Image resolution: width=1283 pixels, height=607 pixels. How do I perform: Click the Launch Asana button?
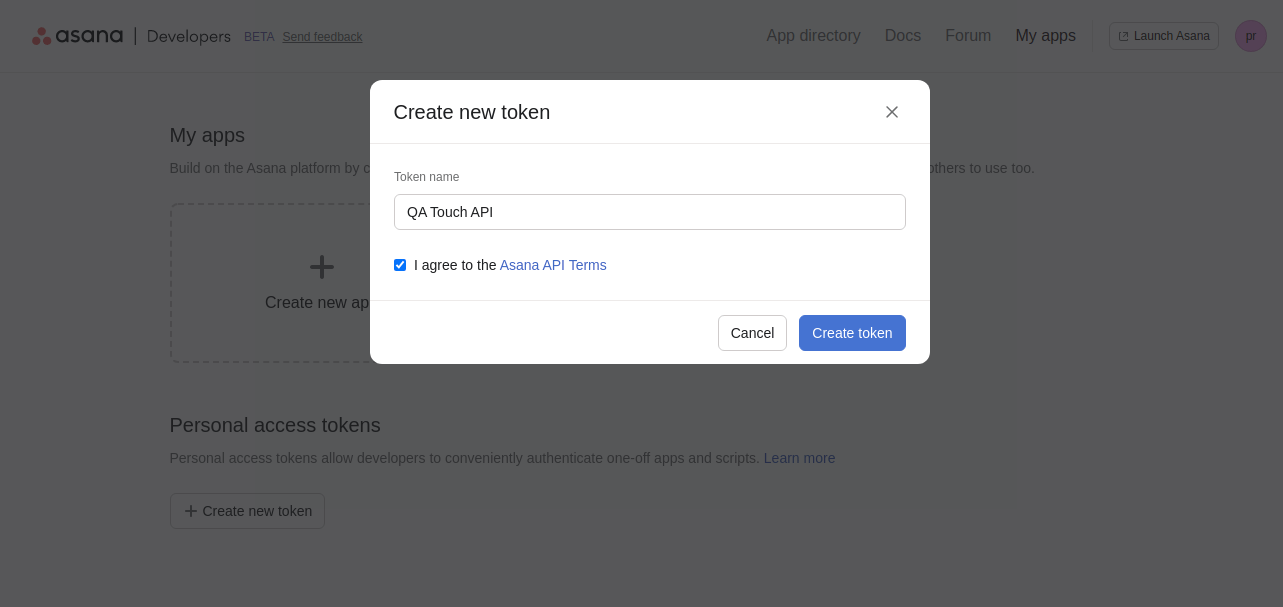coord(1164,35)
